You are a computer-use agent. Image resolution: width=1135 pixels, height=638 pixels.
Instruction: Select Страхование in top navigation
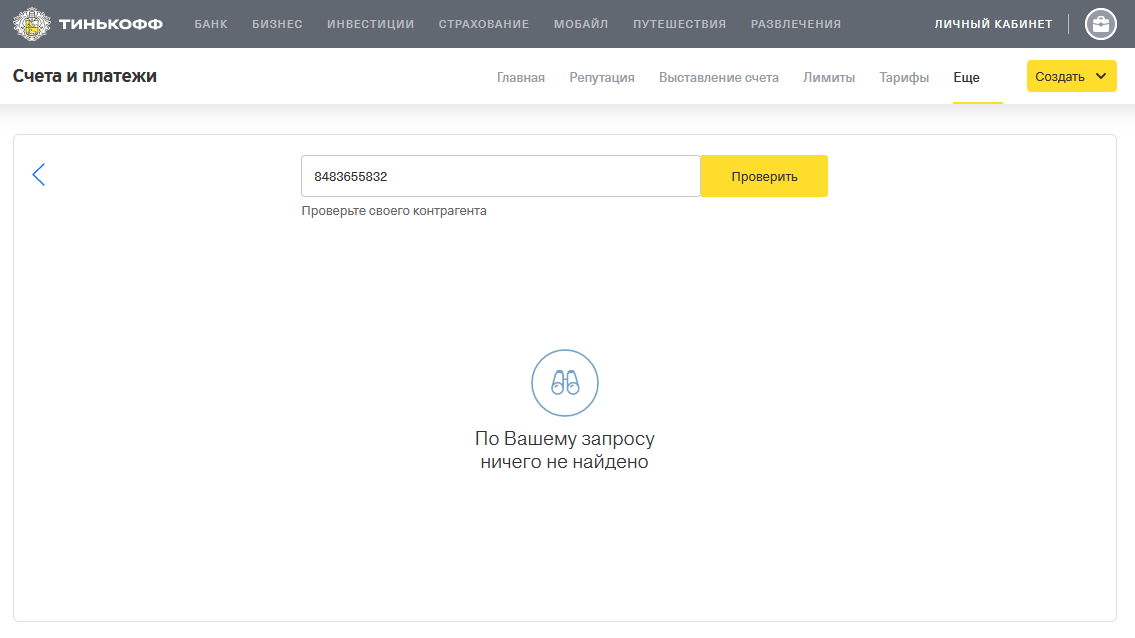pyautogui.click(x=484, y=24)
